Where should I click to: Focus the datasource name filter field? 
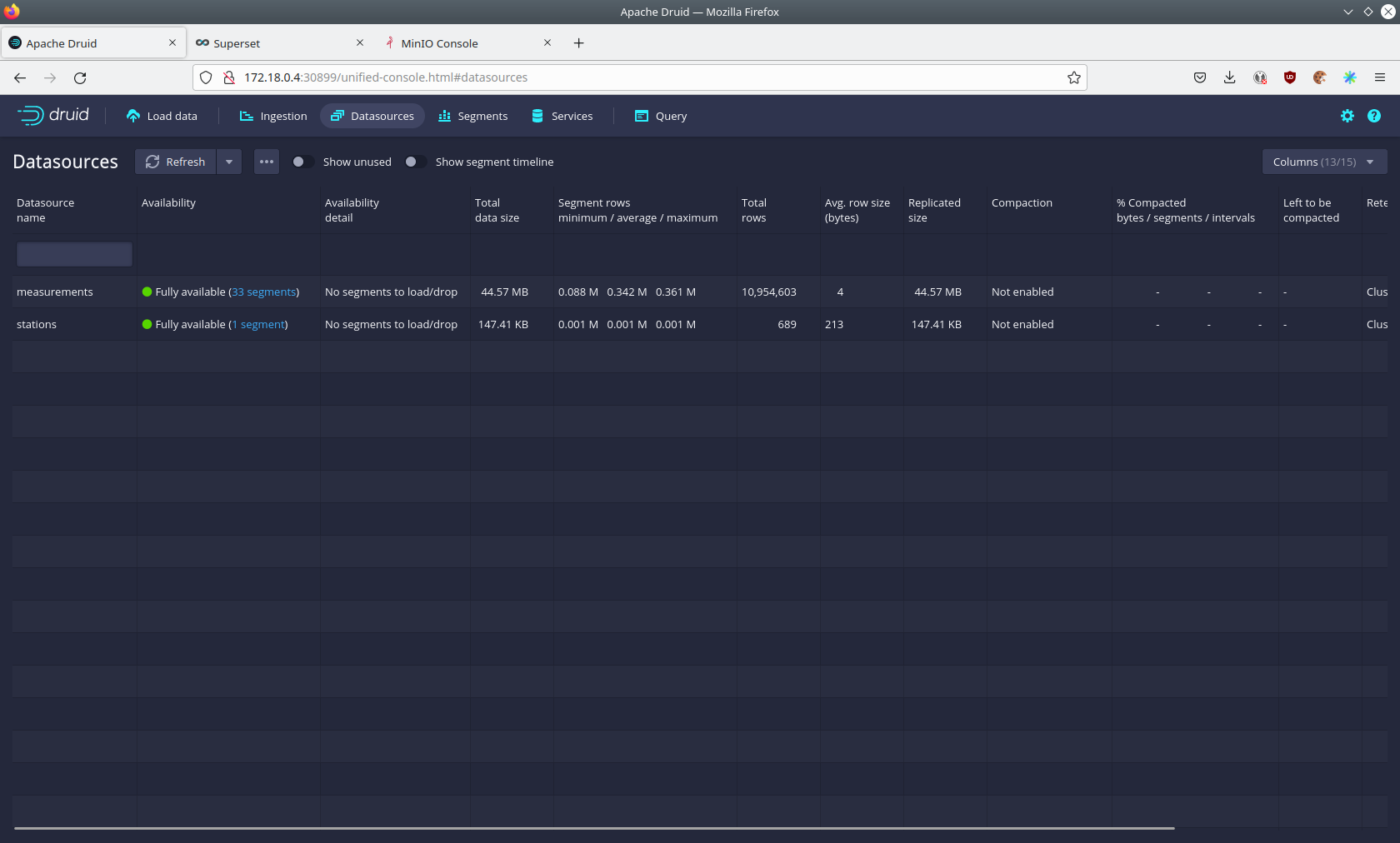click(74, 254)
